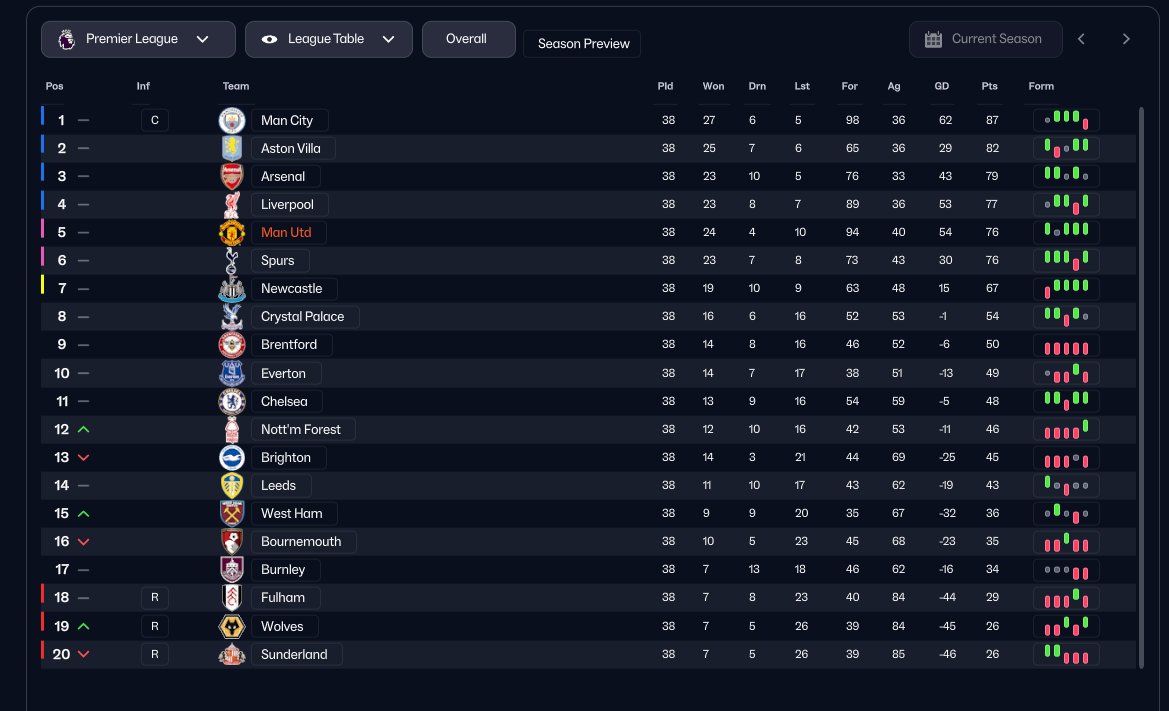The image size is (1169, 711).
Task: Open the Premier League competition dropdown
Action: [x=138, y=39]
